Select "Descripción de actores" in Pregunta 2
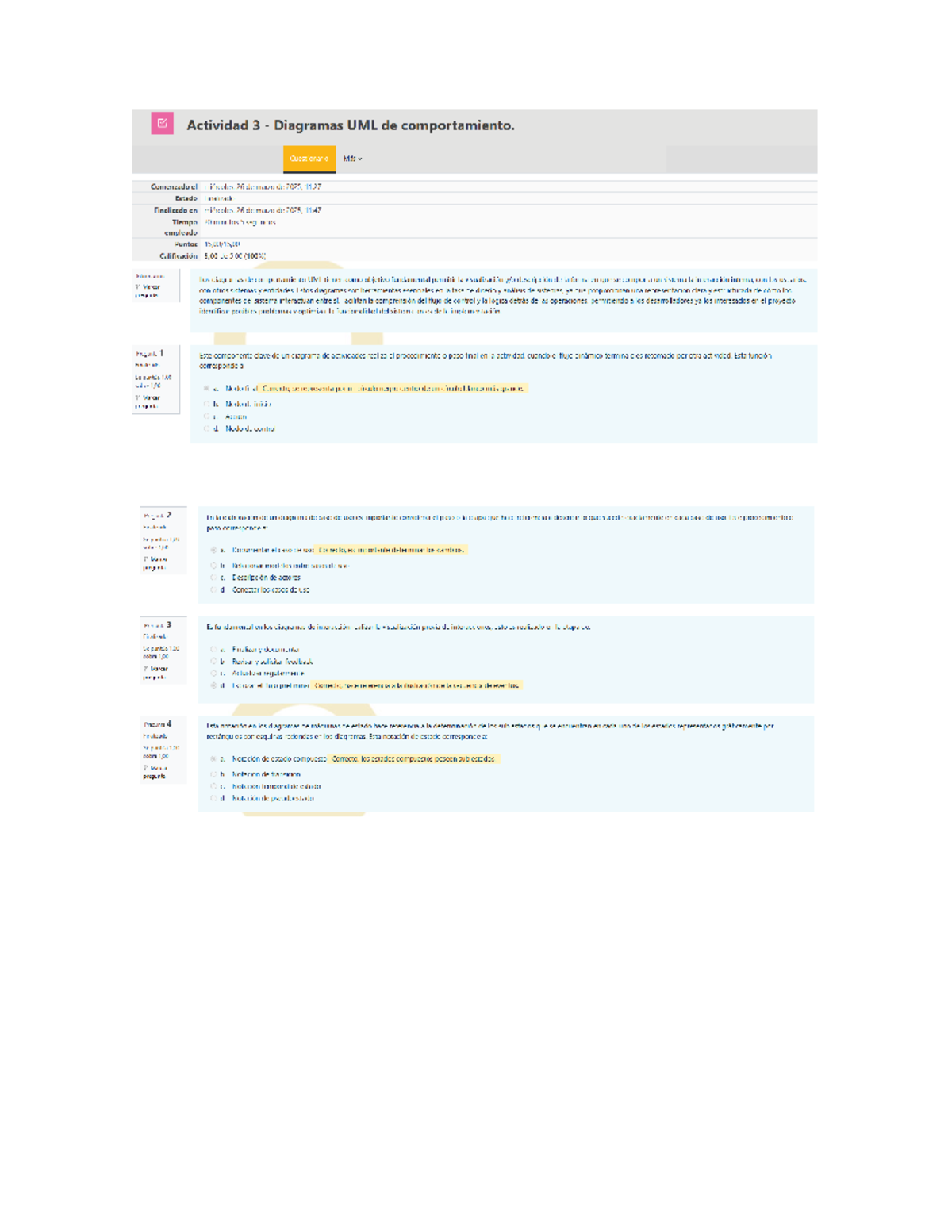This screenshot has height=1232, width=952. pos(213,578)
